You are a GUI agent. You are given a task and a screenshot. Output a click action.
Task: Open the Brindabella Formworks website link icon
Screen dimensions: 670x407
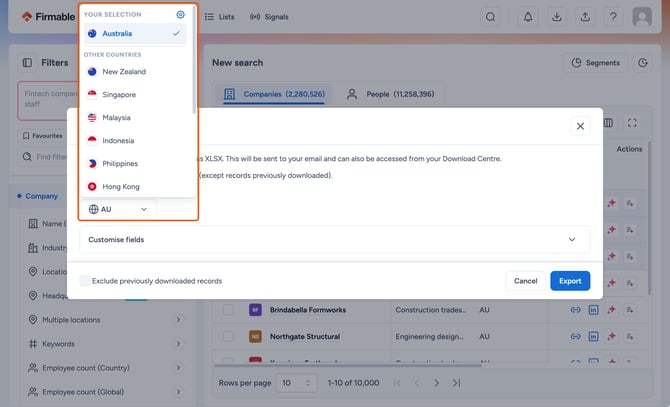[576, 310]
